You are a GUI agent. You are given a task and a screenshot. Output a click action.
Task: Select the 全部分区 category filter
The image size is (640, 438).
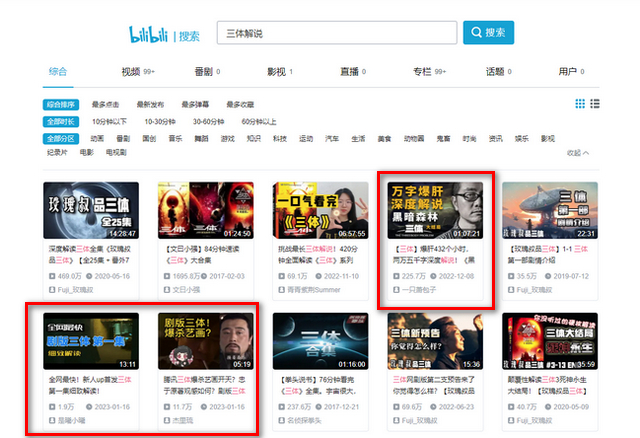pos(61,139)
